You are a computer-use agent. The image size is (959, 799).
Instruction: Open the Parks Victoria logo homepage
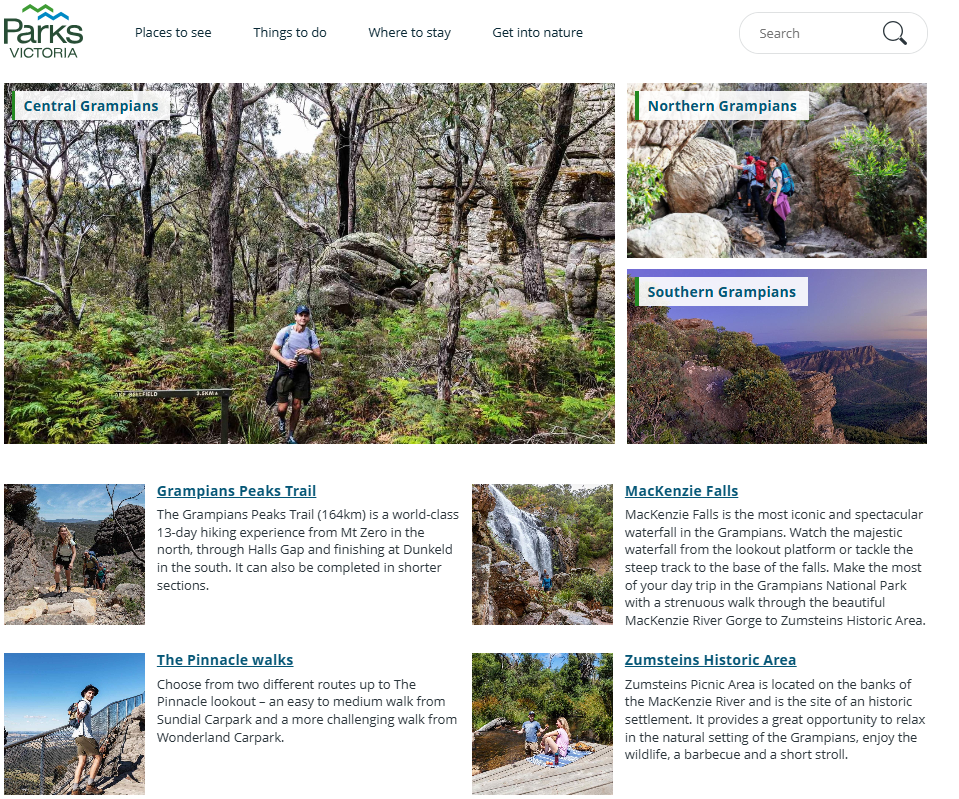point(43,32)
